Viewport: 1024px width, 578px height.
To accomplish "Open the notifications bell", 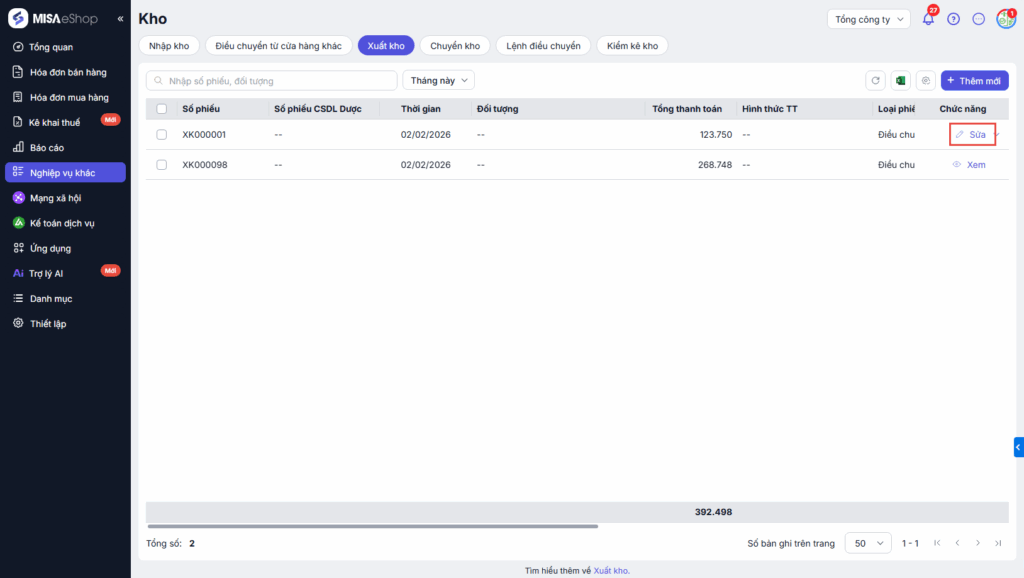I will tap(928, 19).
